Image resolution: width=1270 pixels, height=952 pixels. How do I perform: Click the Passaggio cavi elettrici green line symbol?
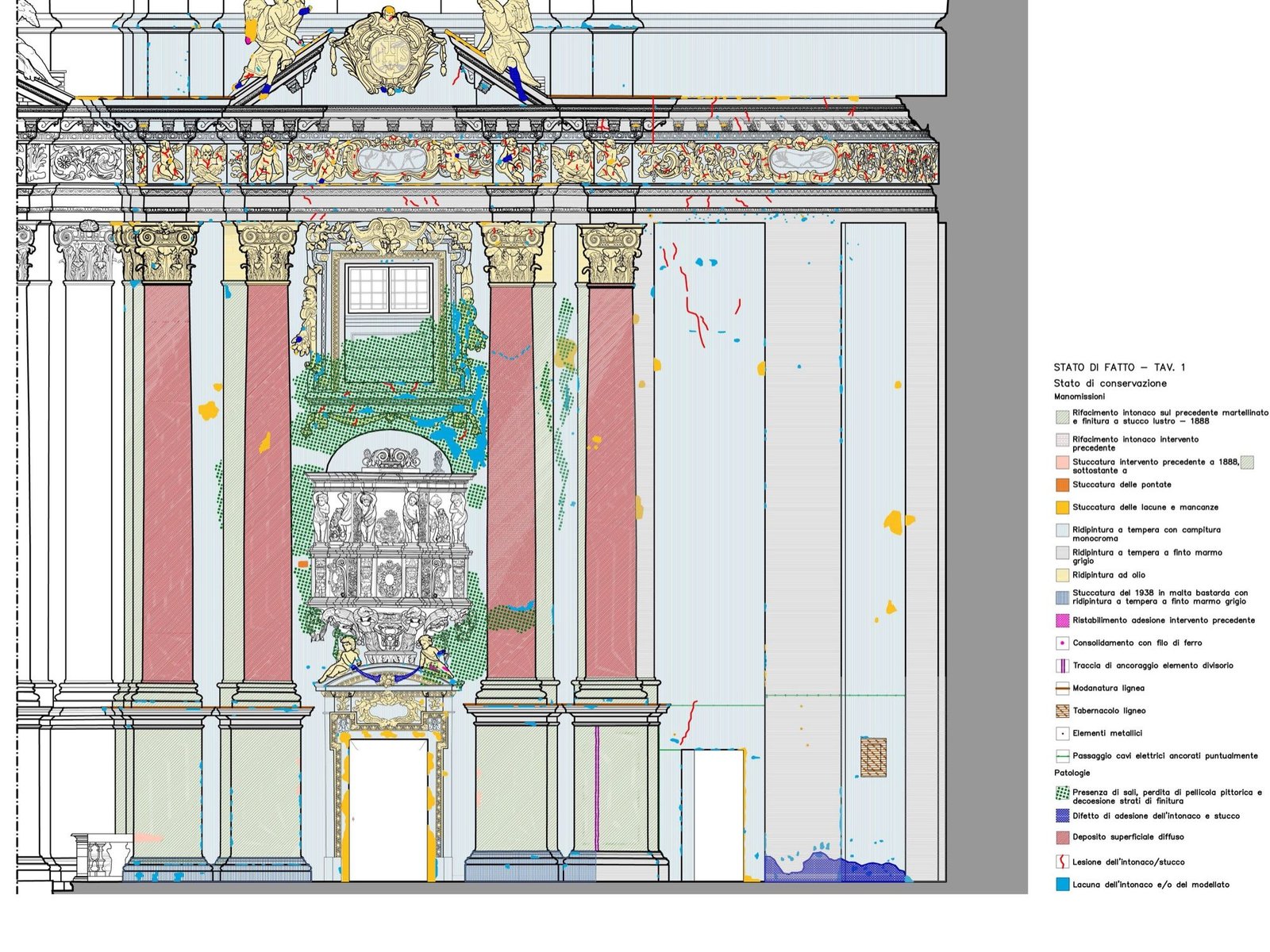1062,756
